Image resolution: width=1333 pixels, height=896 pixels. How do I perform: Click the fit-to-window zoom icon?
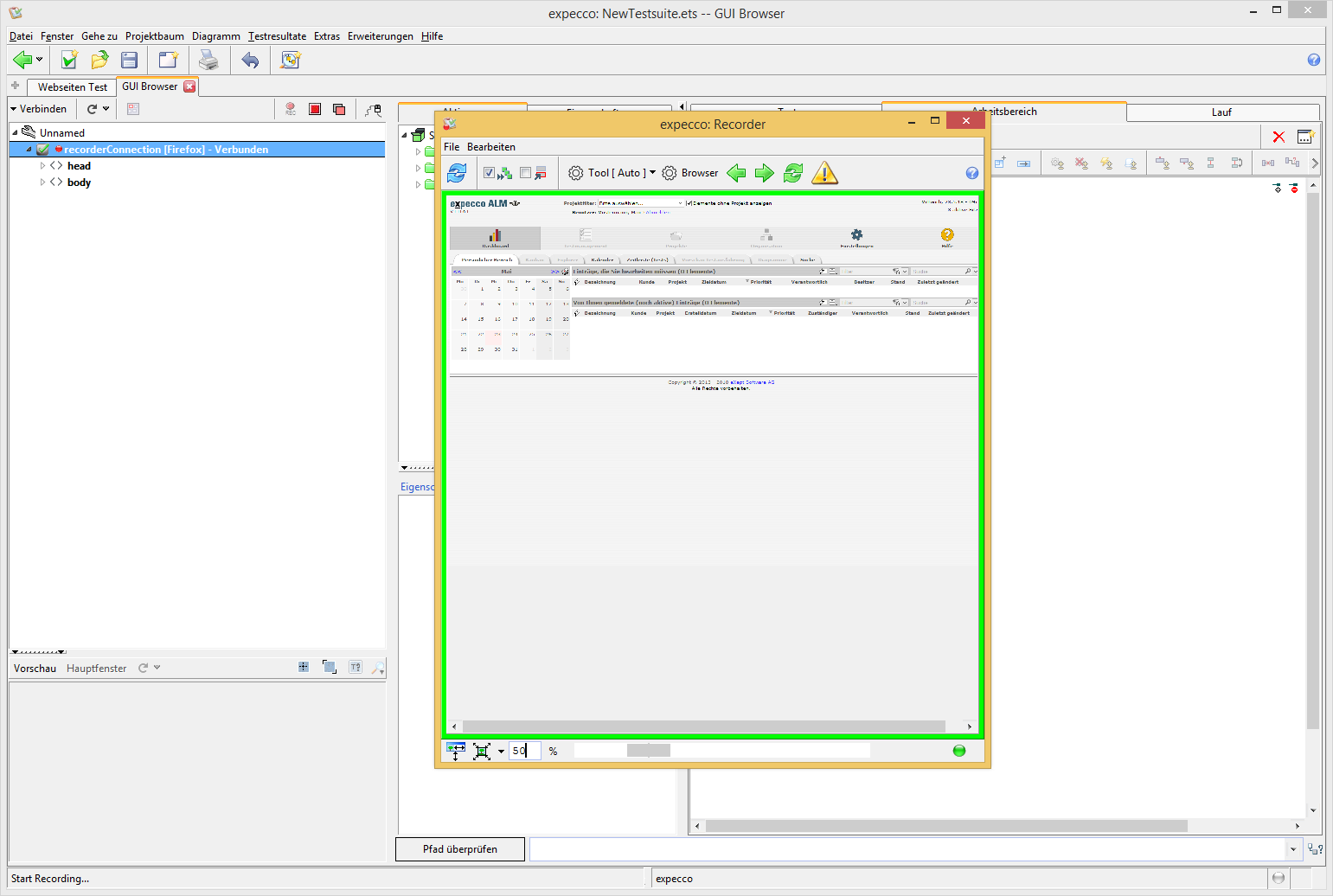coord(482,751)
